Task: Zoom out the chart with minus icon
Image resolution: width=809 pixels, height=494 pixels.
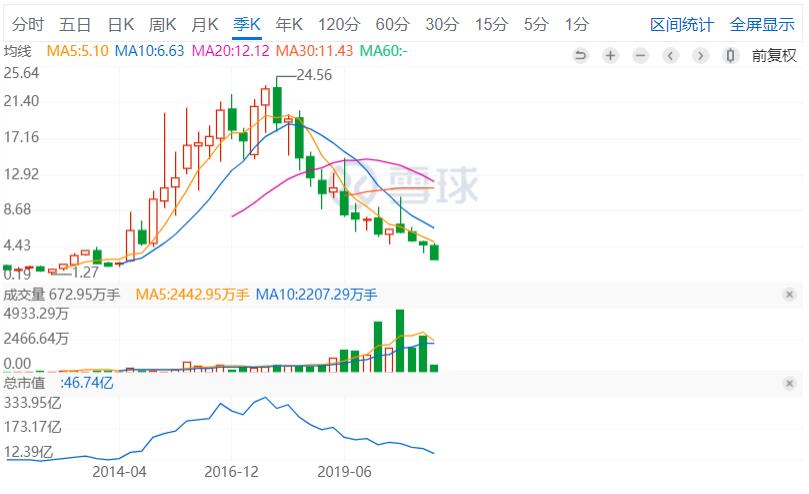Action: (640, 55)
